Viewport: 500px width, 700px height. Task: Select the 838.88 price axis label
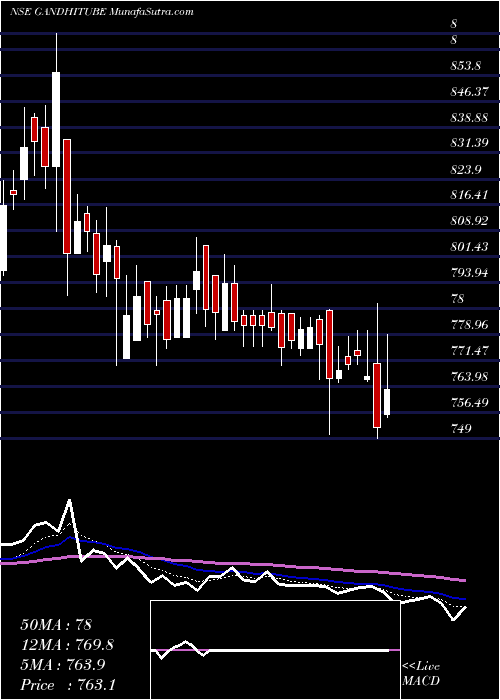[x=469, y=117]
